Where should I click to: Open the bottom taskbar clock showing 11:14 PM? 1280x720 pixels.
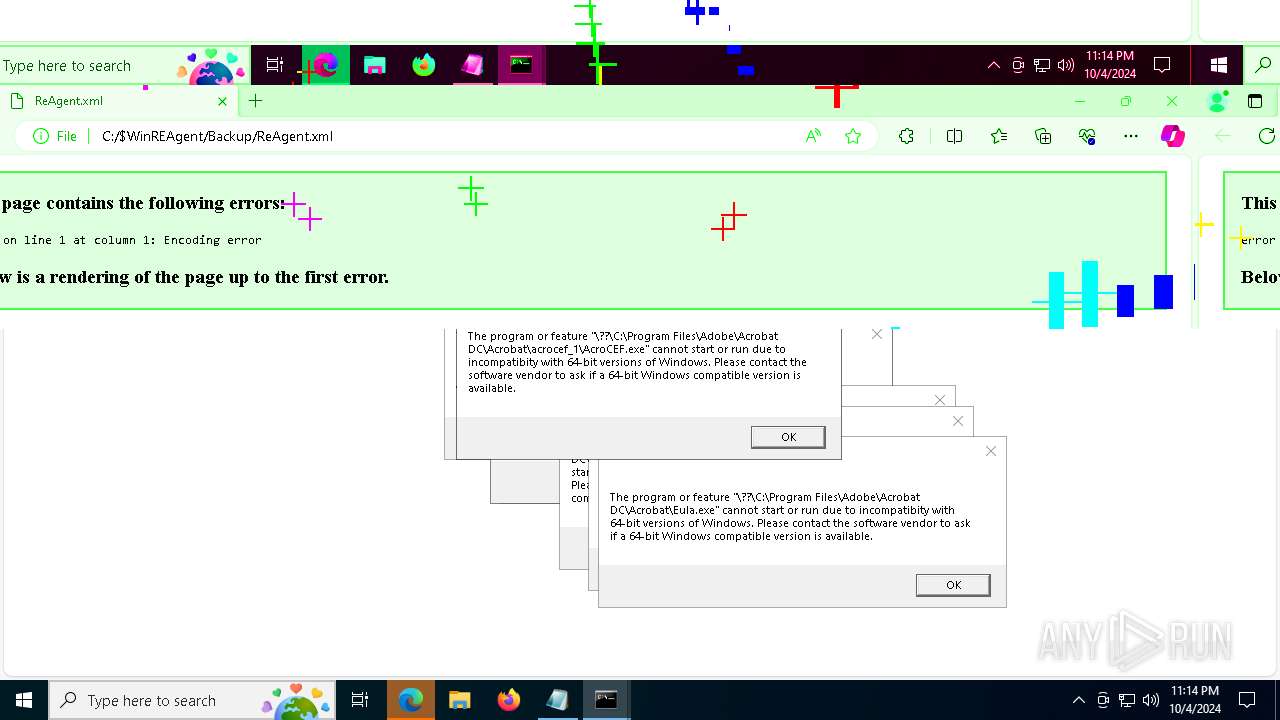(x=1195, y=700)
